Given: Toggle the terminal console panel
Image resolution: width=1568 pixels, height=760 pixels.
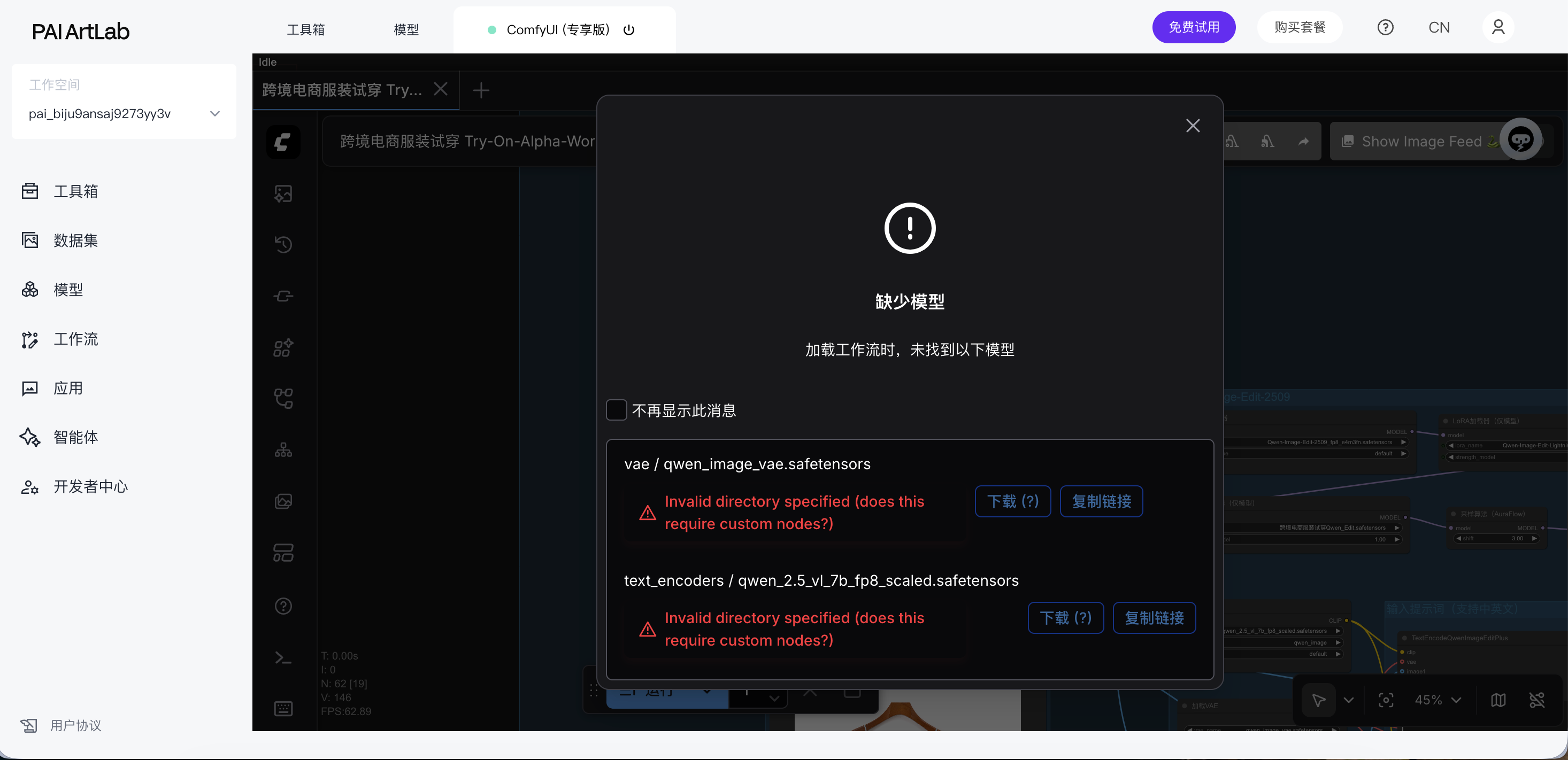Looking at the screenshot, I should coord(283,658).
